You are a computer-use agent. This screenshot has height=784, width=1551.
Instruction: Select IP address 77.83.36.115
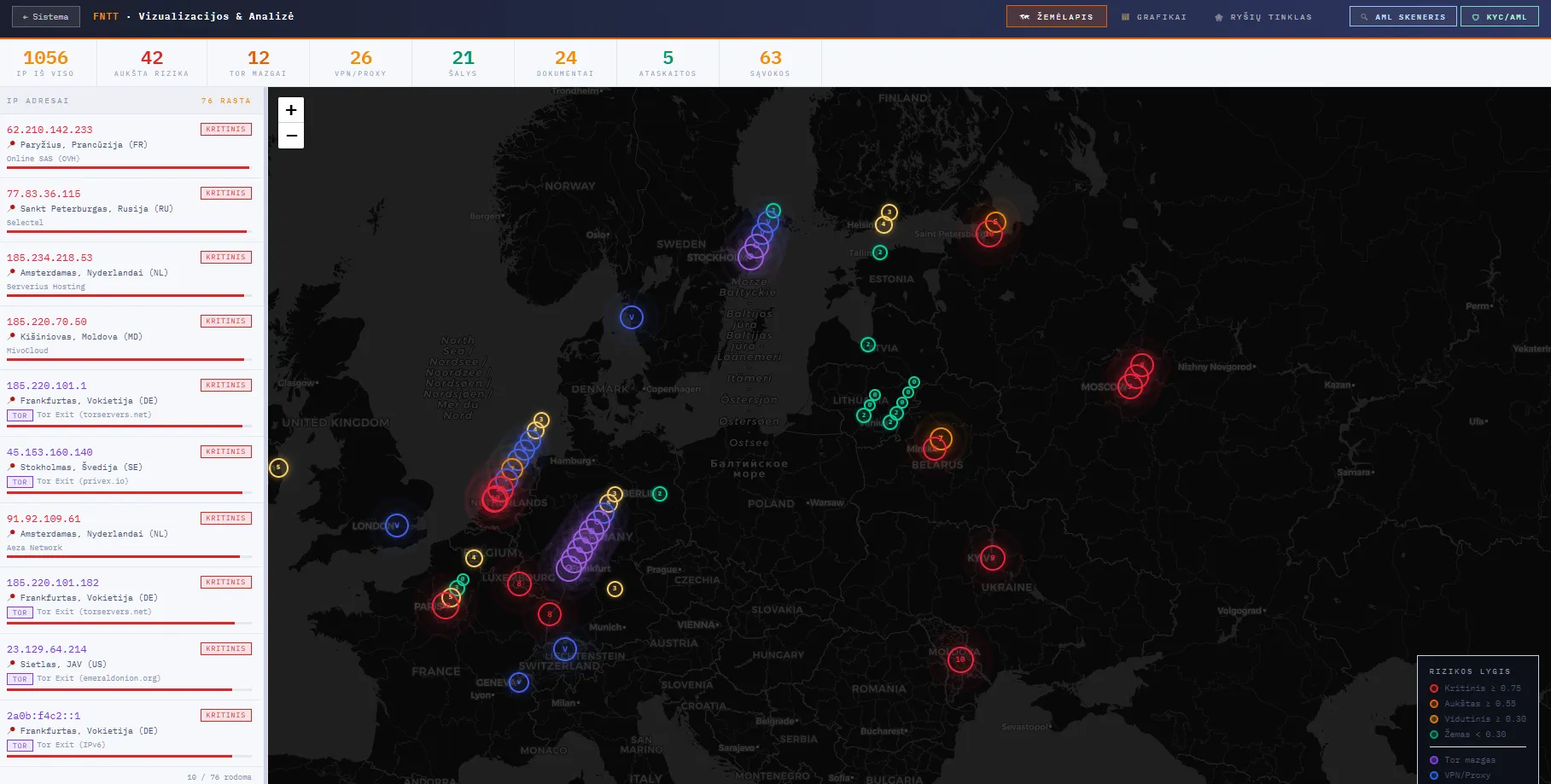point(44,194)
